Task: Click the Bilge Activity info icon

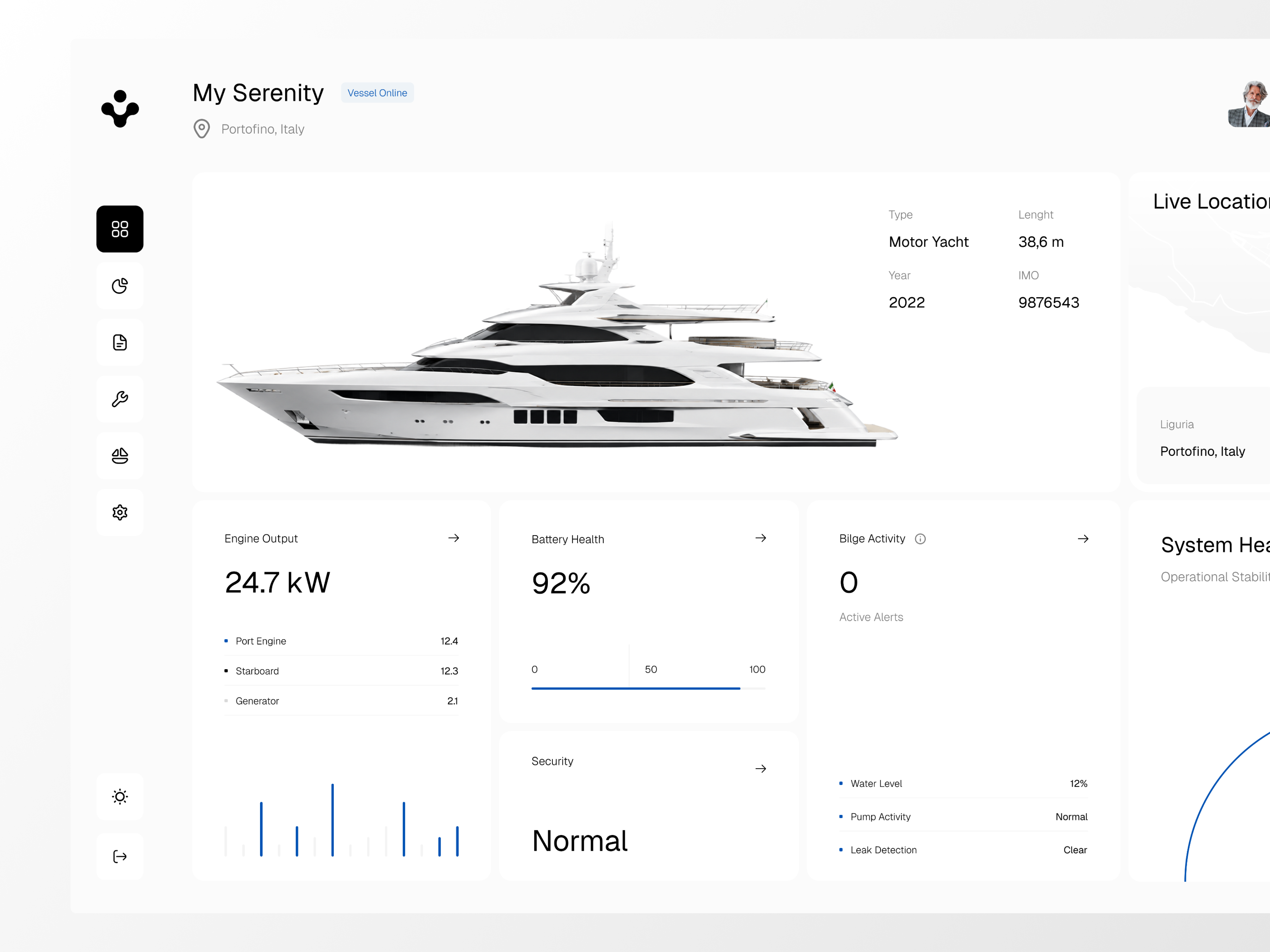Action: point(920,539)
